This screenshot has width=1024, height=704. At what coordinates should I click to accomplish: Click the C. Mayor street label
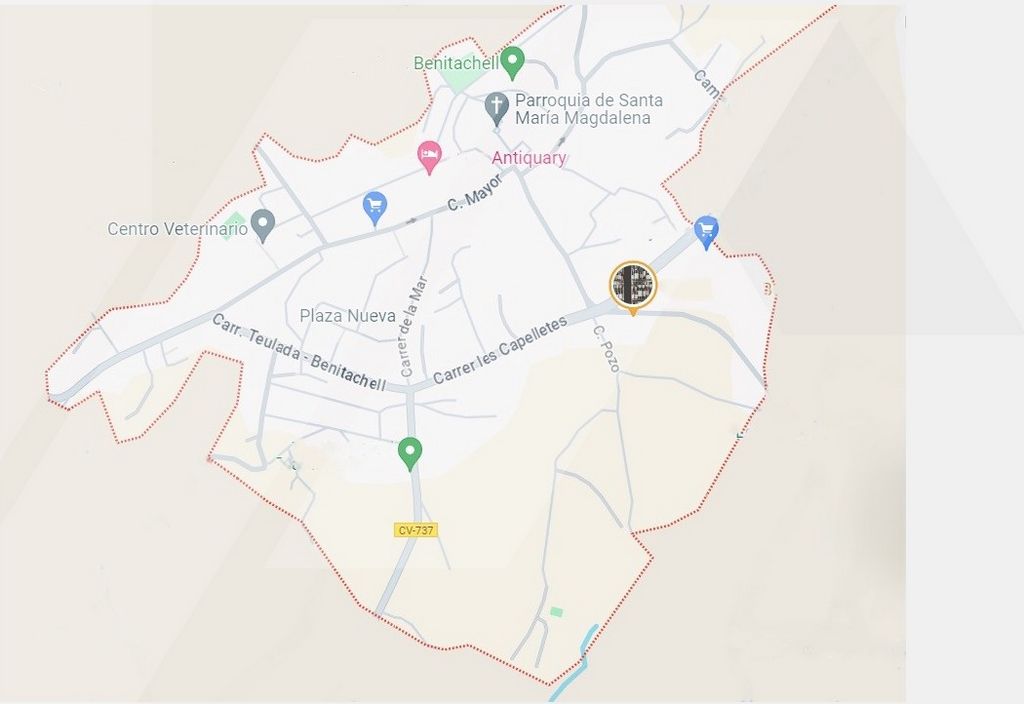[x=475, y=192]
